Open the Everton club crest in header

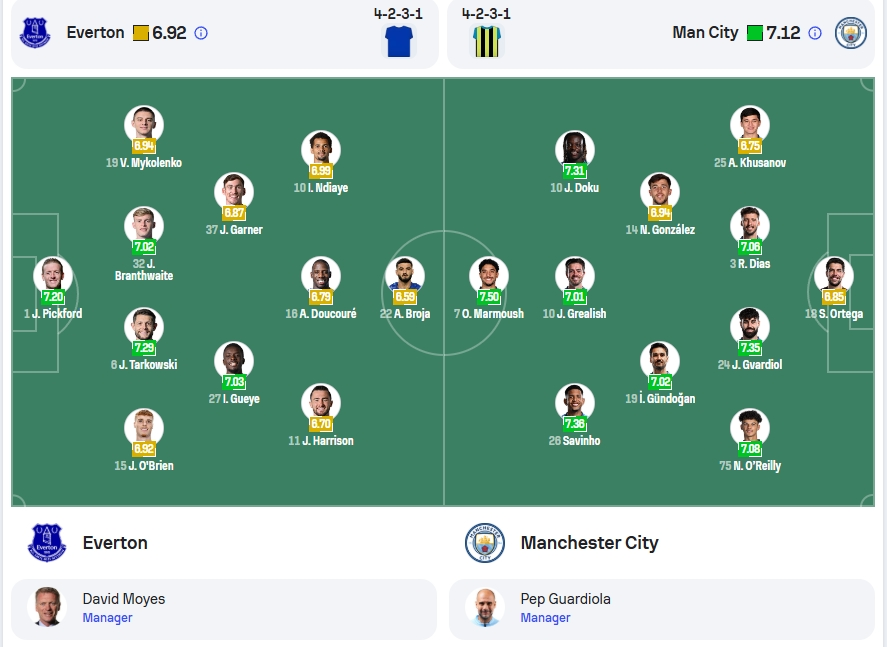click(35, 33)
